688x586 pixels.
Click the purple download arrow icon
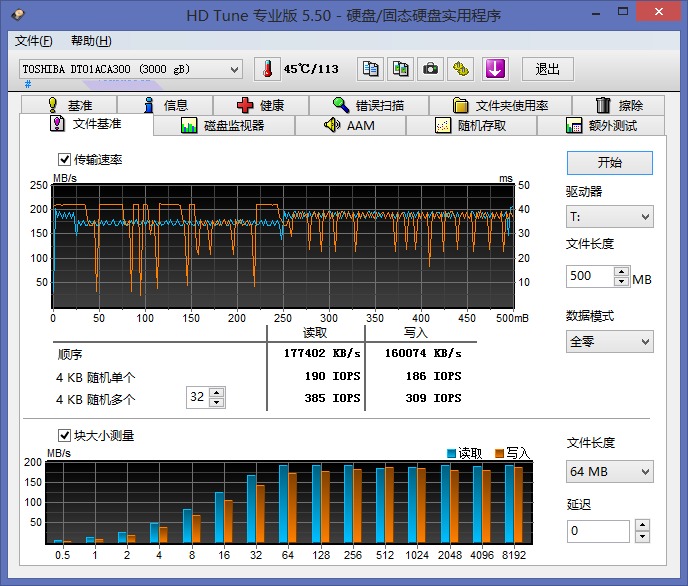click(x=495, y=69)
